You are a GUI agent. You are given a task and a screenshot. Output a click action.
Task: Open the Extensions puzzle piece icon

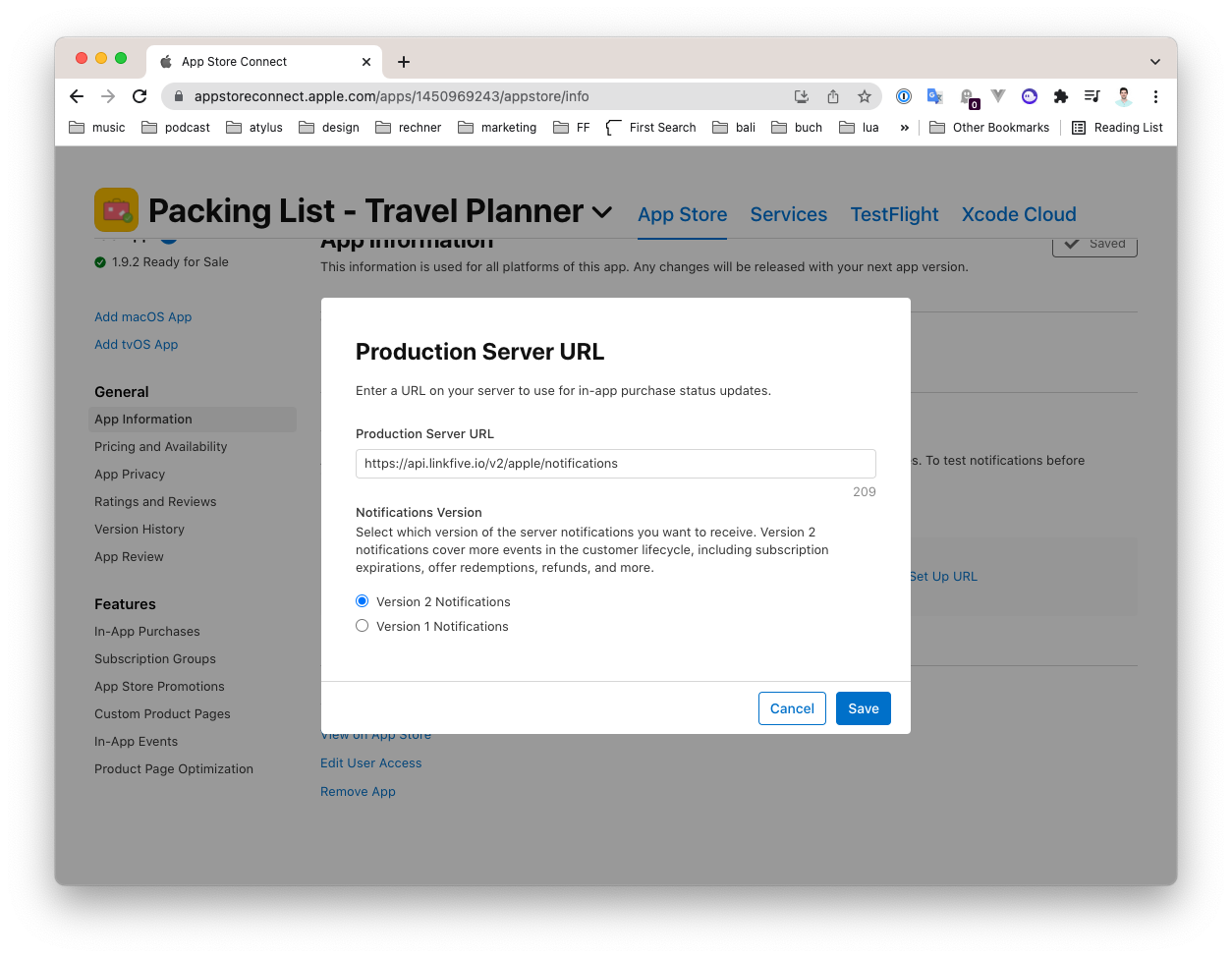(1061, 96)
